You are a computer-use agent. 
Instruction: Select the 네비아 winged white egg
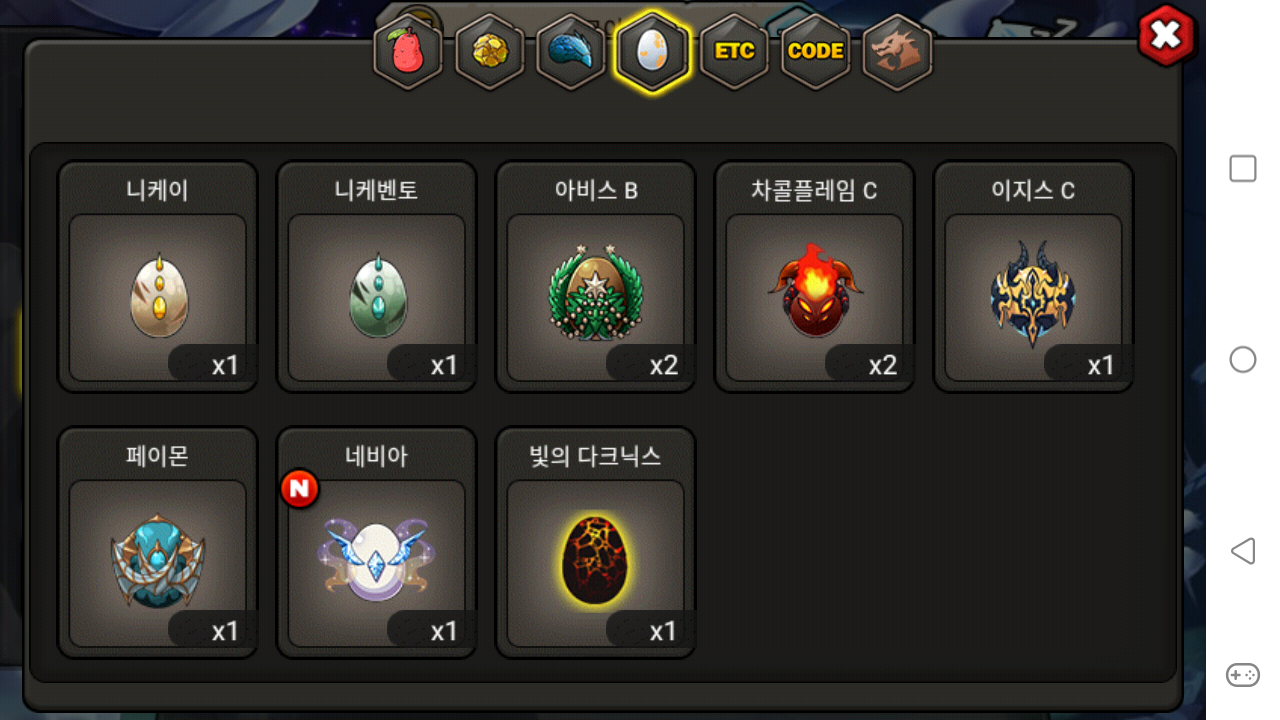tap(377, 543)
